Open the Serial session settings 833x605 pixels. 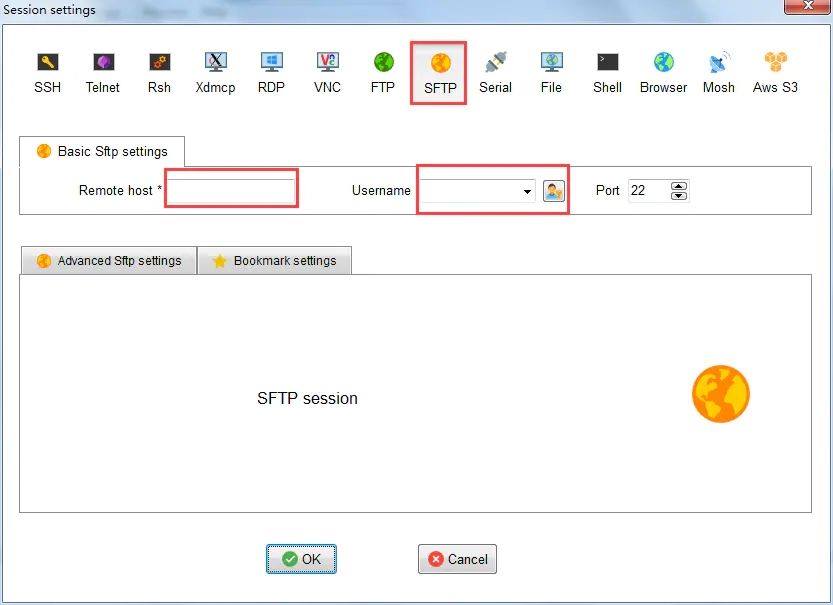495,70
